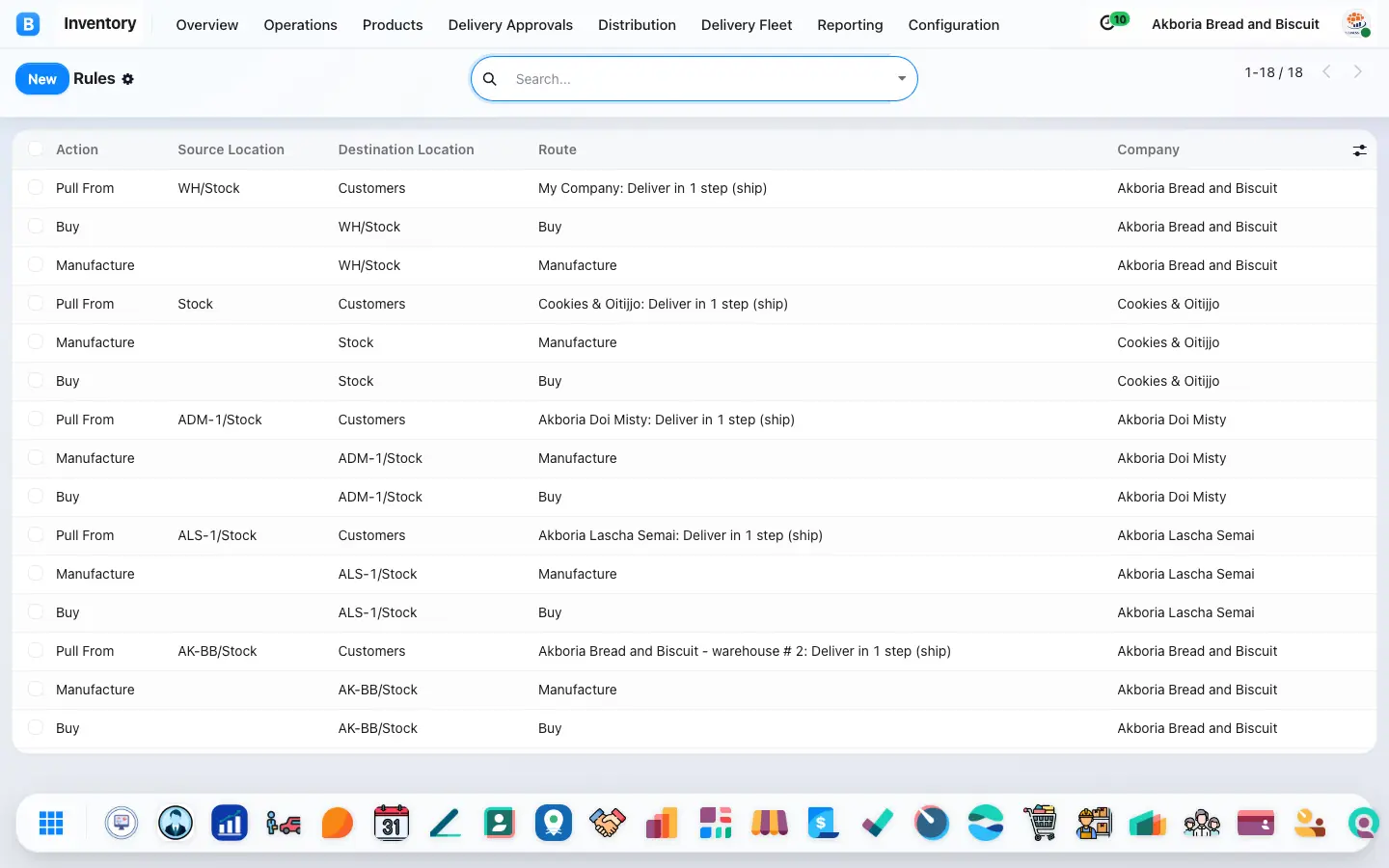This screenshot has height=868, width=1389.
Task: Go to next page of records
Action: [1358, 71]
